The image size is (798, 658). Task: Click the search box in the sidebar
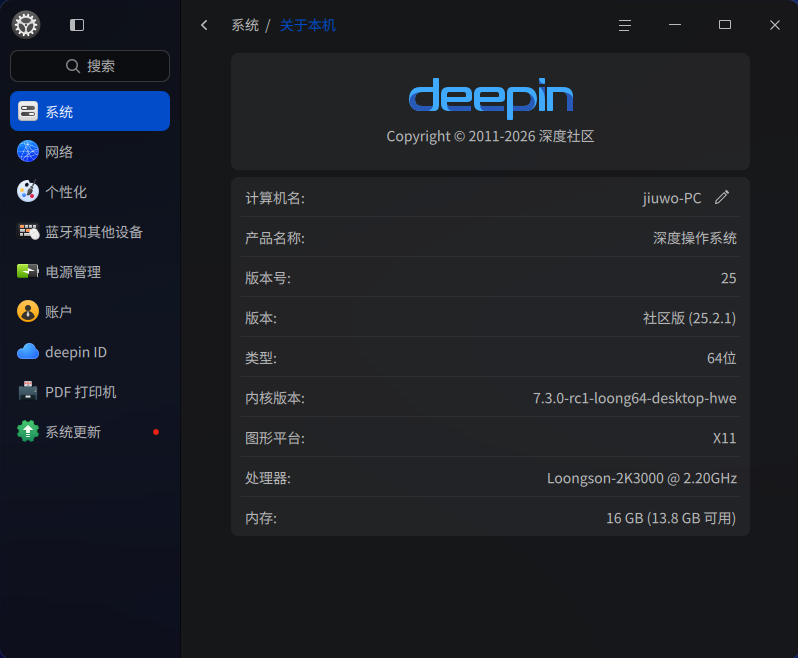click(x=90, y=66)
